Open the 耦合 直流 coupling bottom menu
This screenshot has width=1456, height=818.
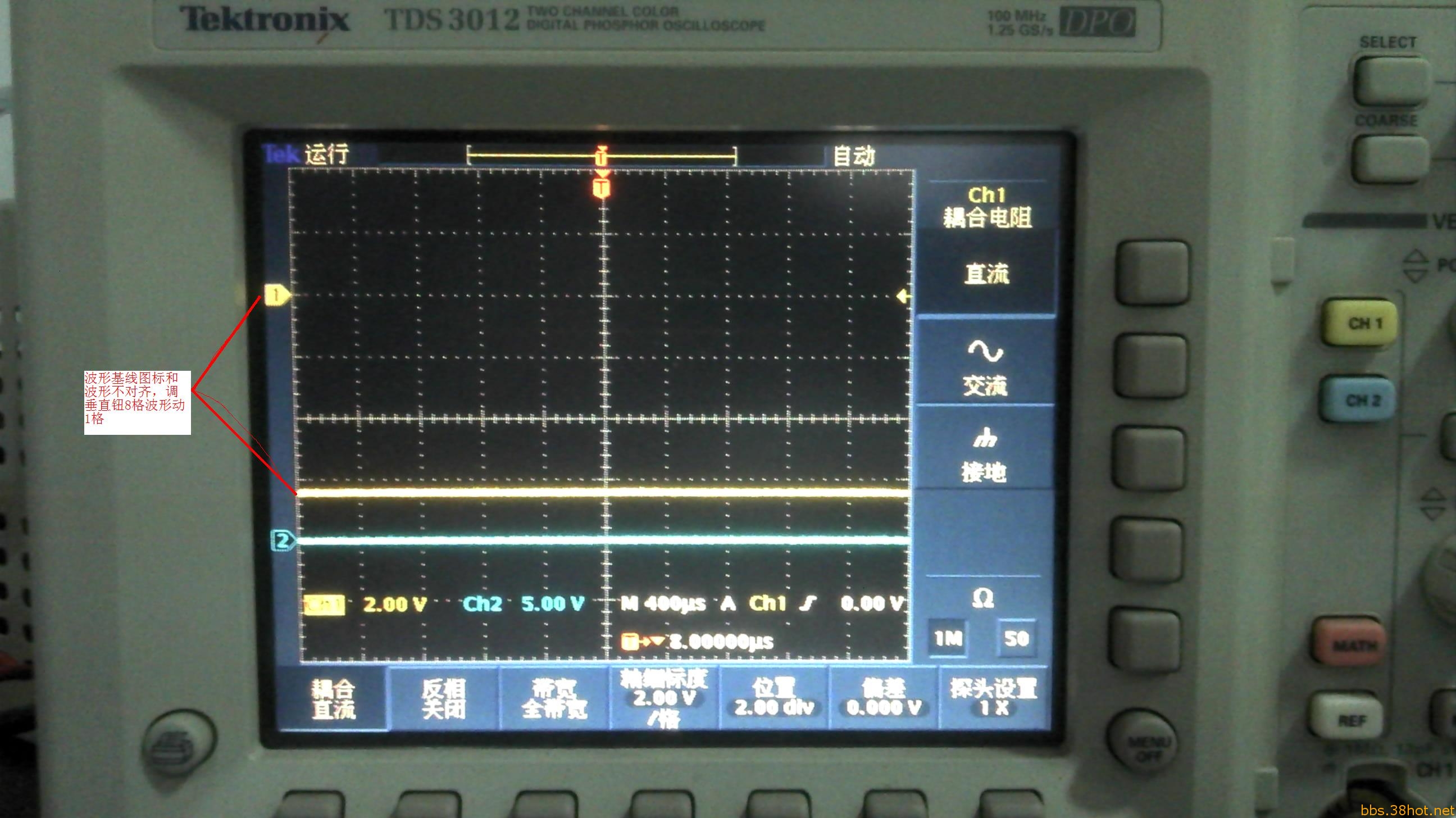click(x=334, y=699)
